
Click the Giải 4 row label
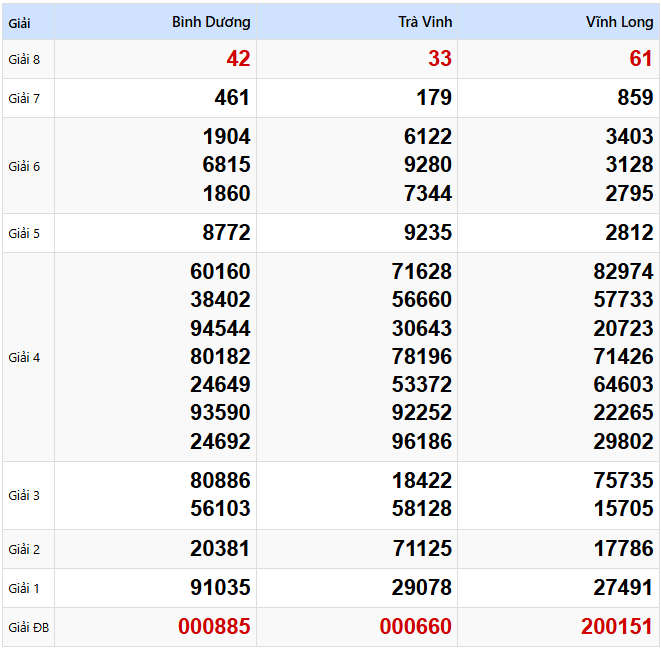tap(24, 357)
